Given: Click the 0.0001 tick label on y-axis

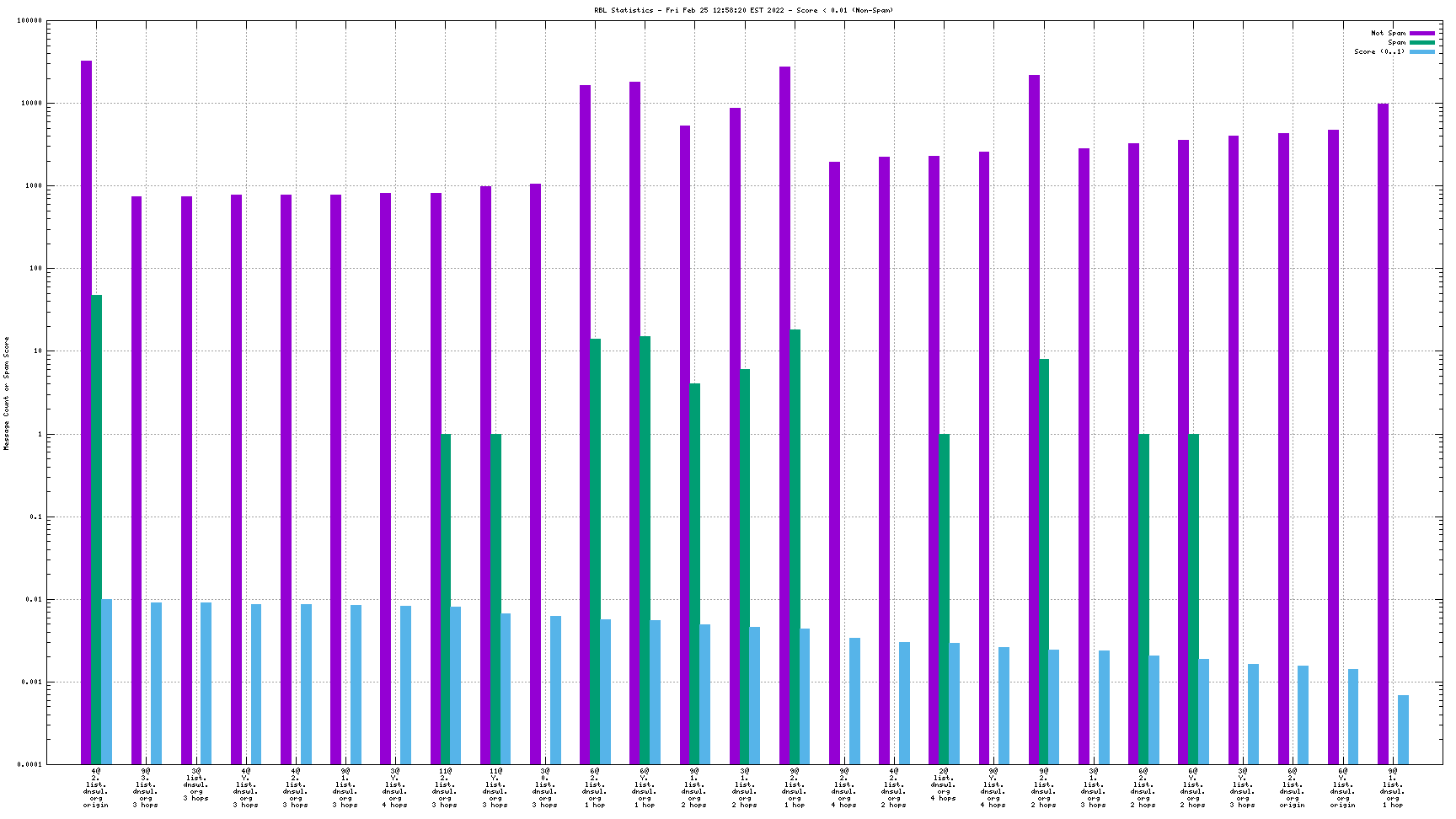Looking at the screenshot, I should [x=29, y=764].
